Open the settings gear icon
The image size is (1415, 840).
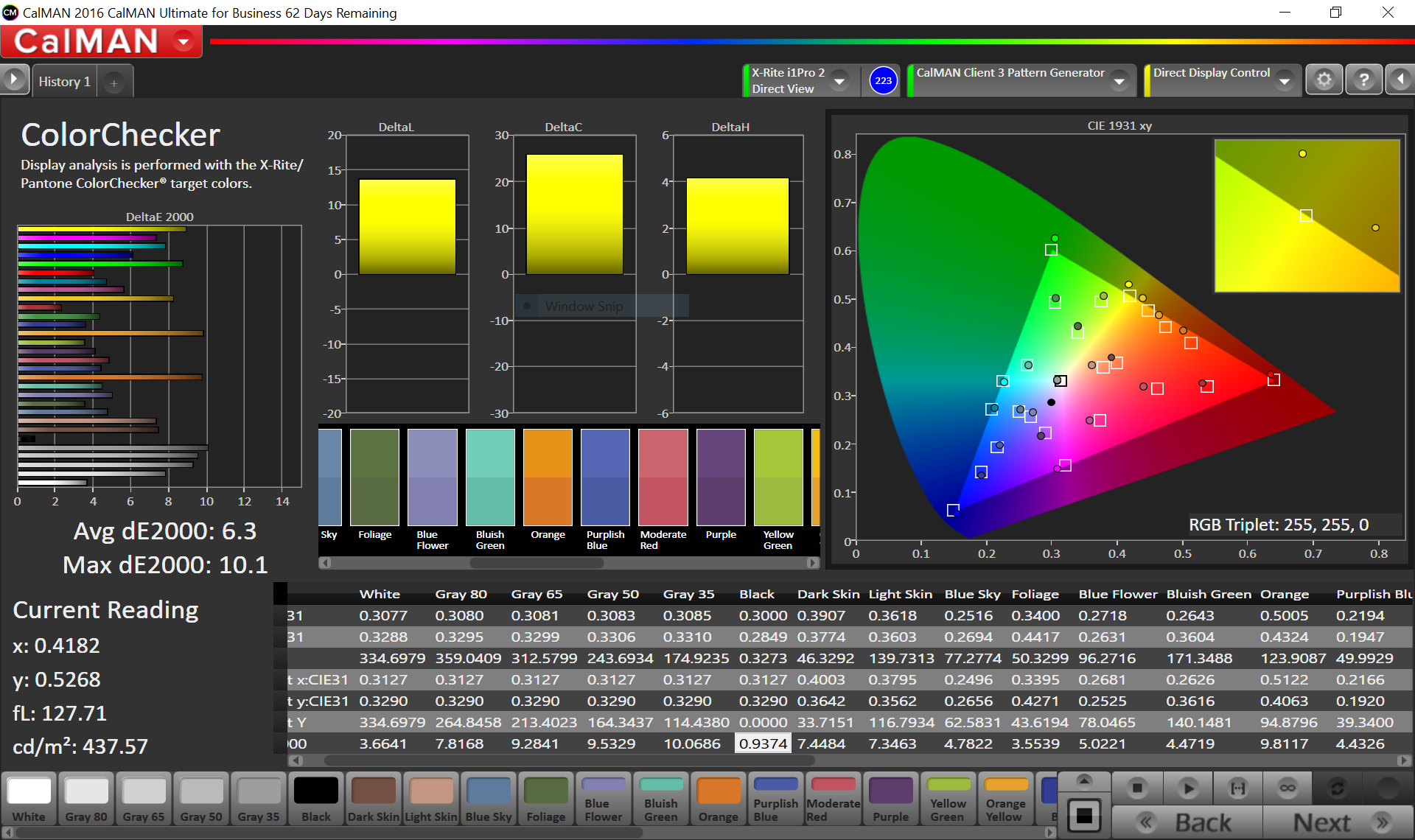1324,80
